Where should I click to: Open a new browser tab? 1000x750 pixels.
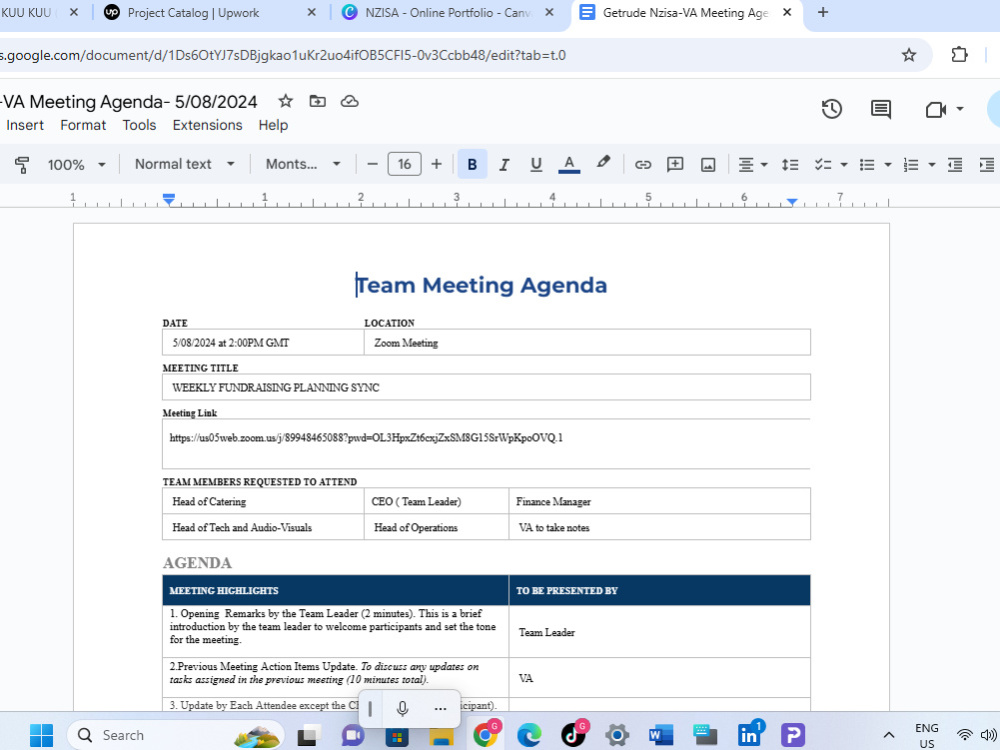pyautogui.click(x=823, y=12)
